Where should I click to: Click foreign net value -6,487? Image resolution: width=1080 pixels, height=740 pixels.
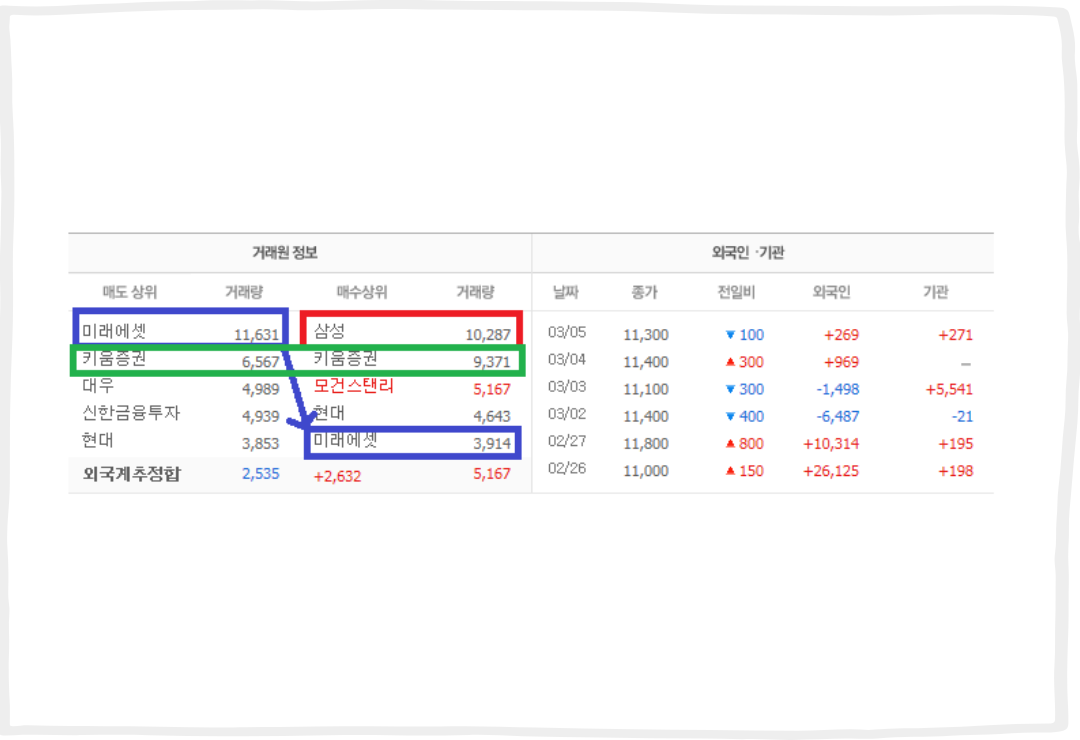(838, 416)
